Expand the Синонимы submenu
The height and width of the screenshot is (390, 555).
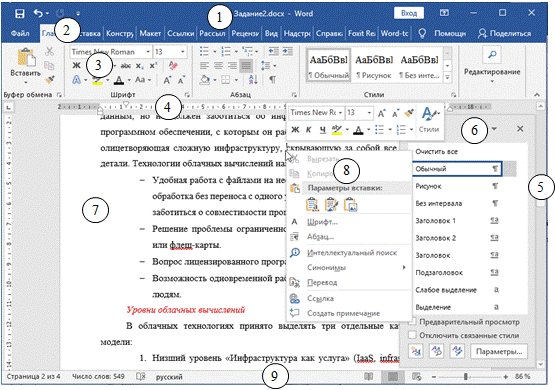(x=404, y=267)
